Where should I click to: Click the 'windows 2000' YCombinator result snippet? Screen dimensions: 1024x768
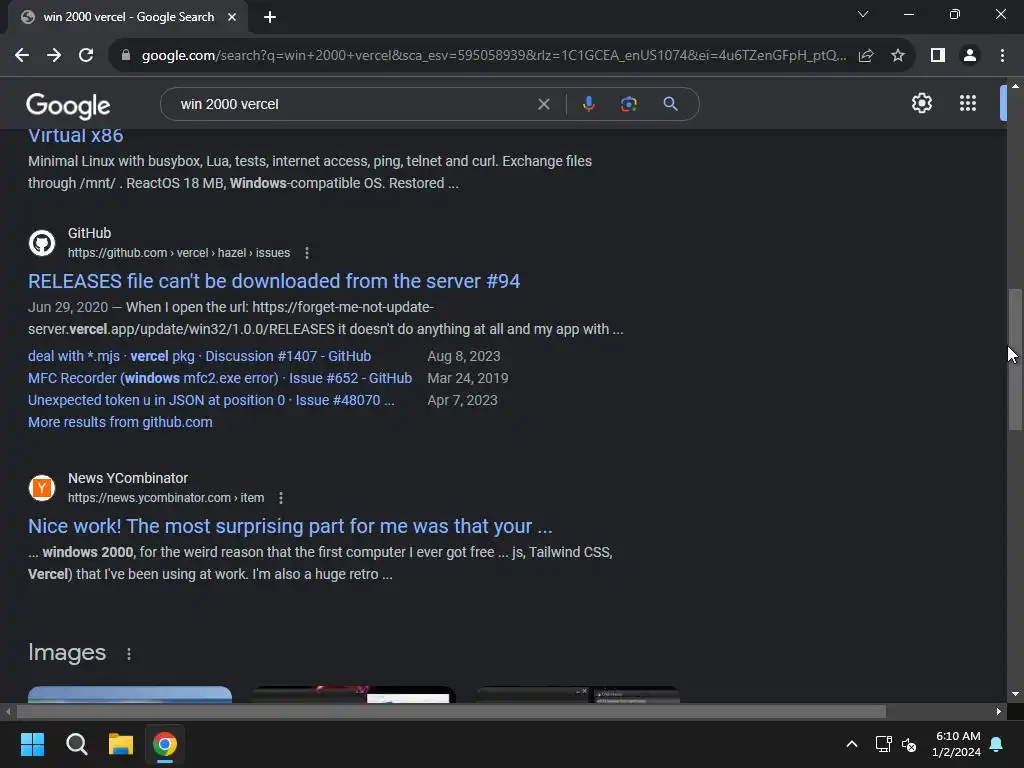pyautogui.click(x=321, y=564)
